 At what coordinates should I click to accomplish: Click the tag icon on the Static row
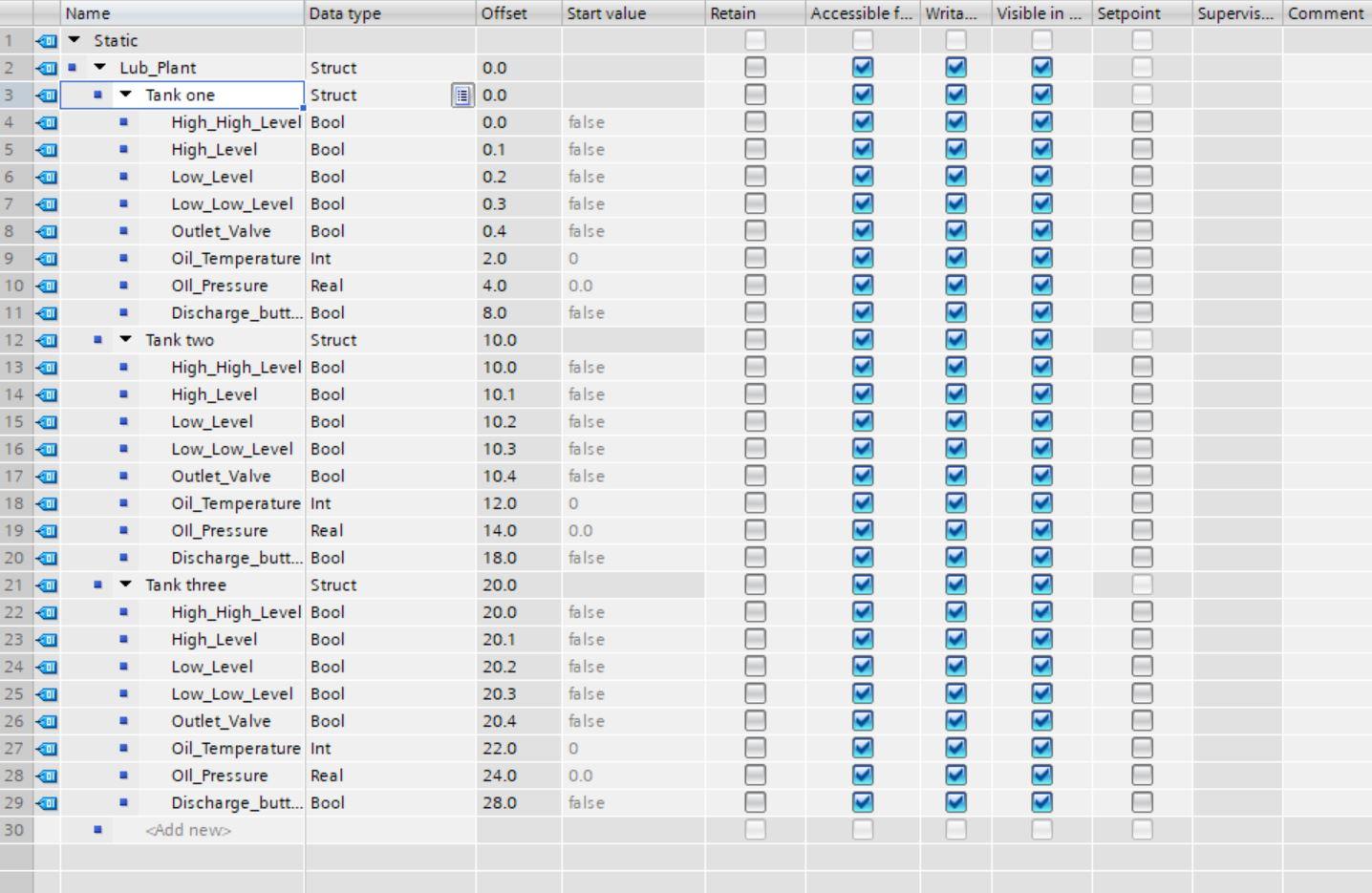[46, 40]
